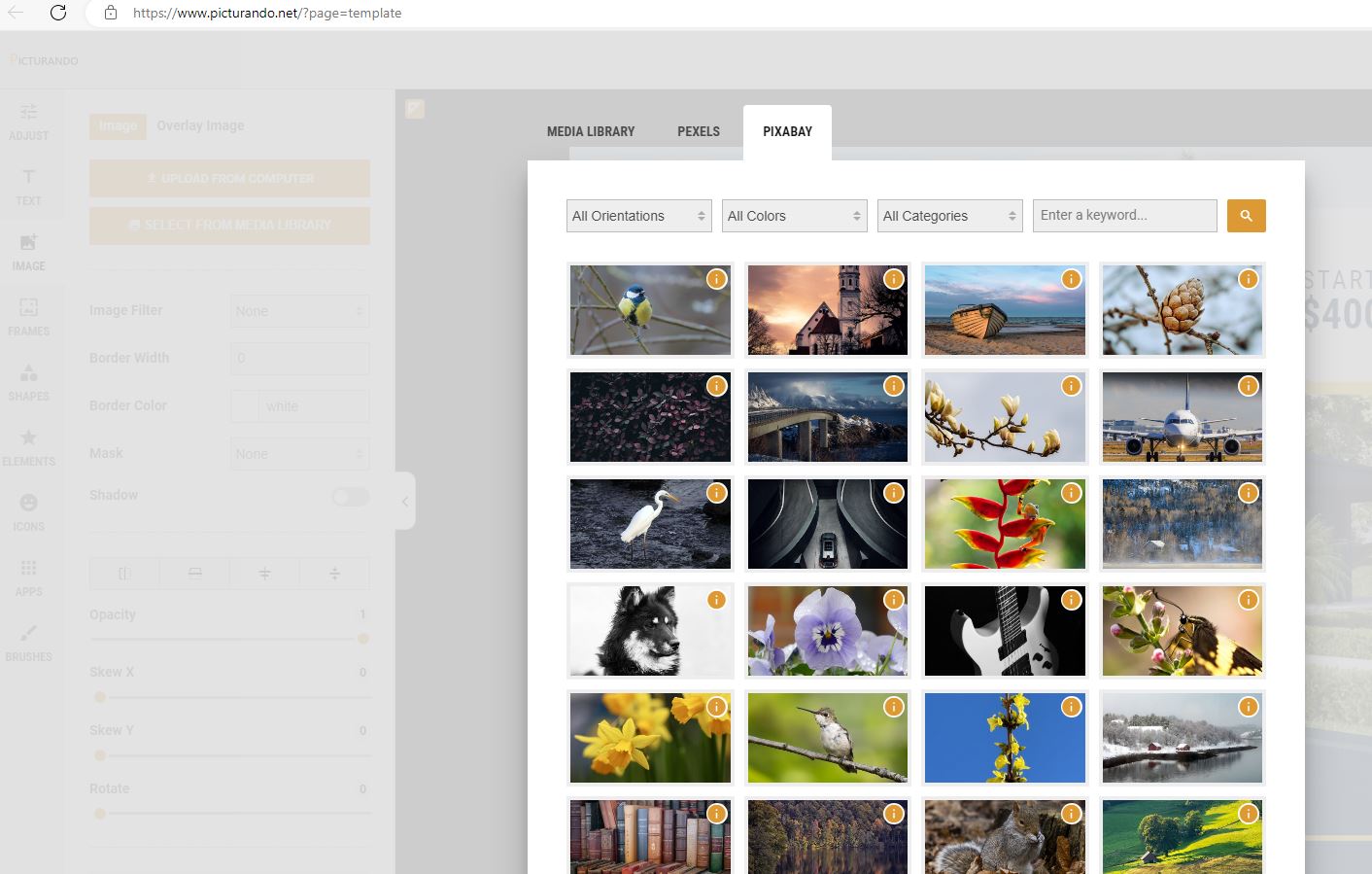Click the orange search button

tap(1247, 216)
